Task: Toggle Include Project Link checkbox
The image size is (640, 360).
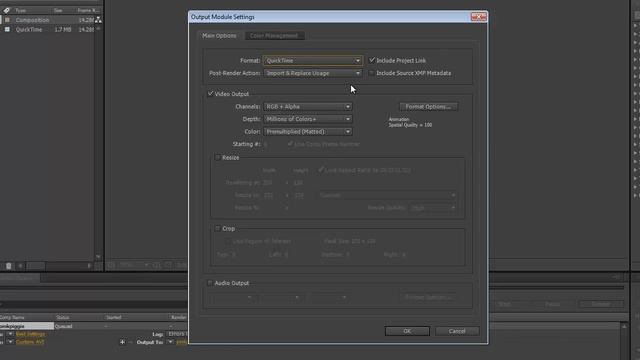Action: coord(372,60)
